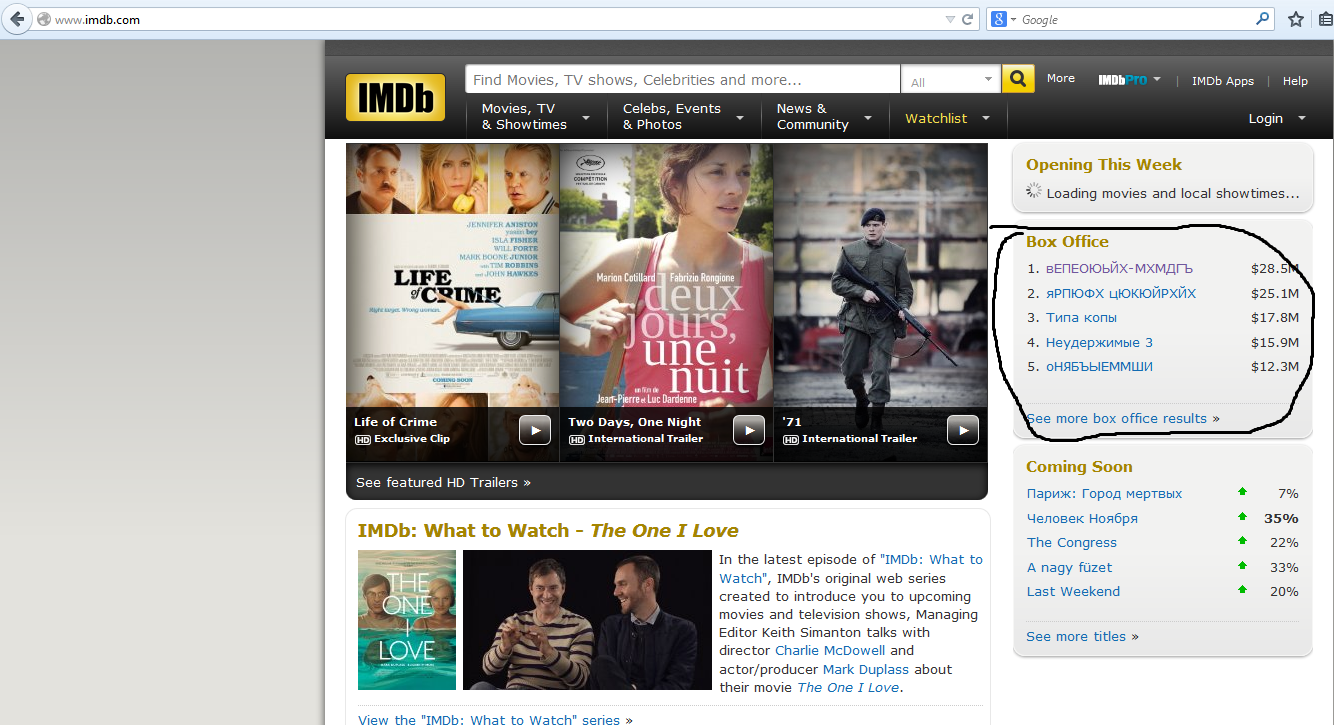Click the What to Watch video thumbnail
1334x725 pixels.
[x=587, y=620]
